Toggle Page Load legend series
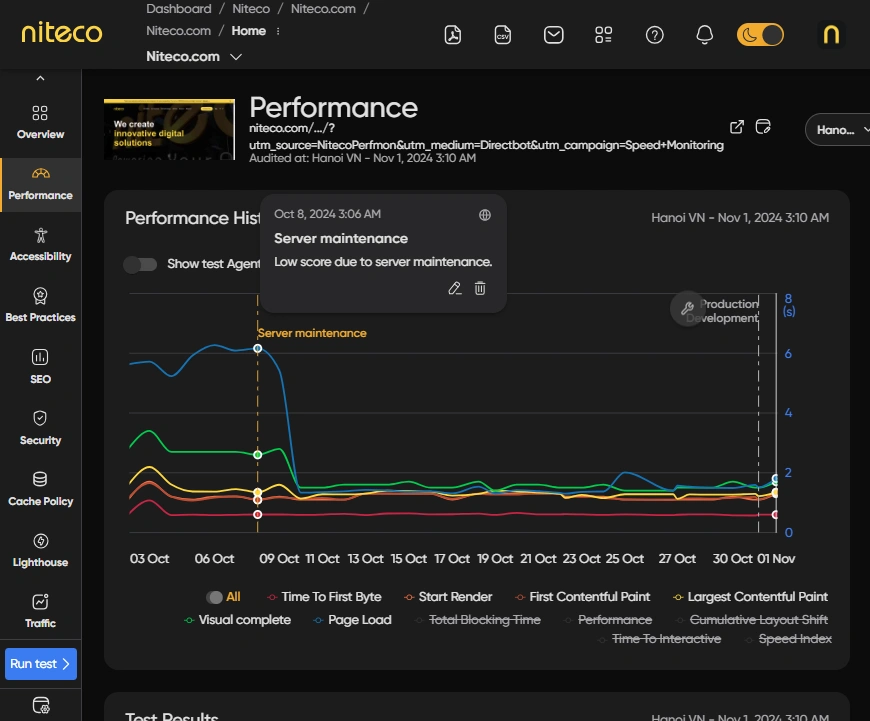 352,620
